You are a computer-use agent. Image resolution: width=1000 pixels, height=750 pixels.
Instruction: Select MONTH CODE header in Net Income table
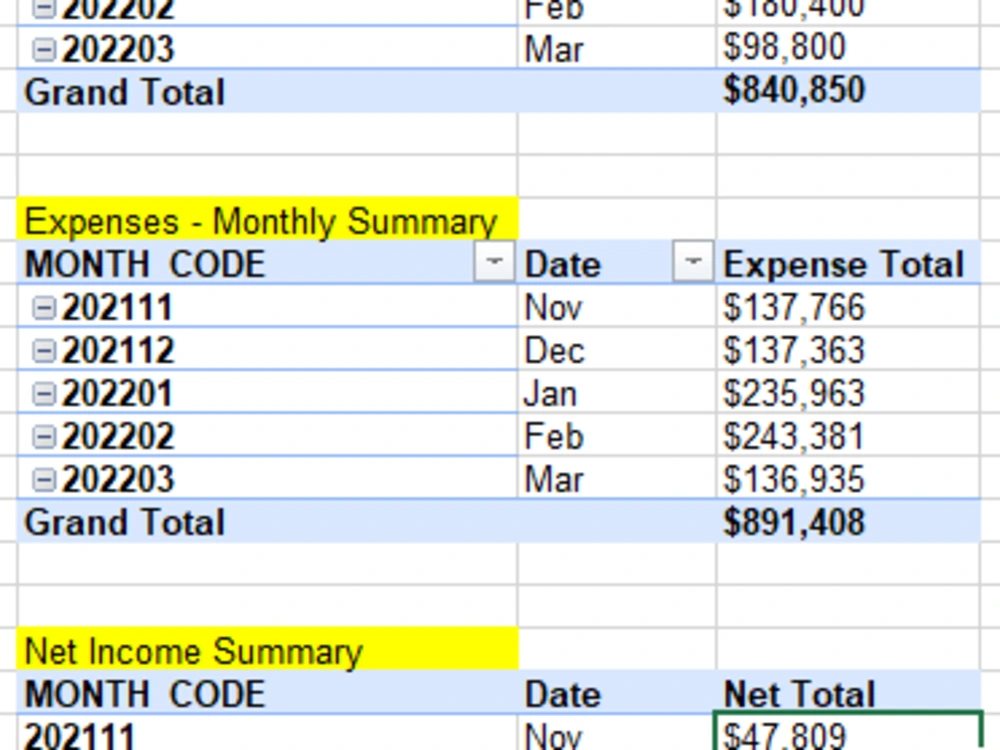267,693
